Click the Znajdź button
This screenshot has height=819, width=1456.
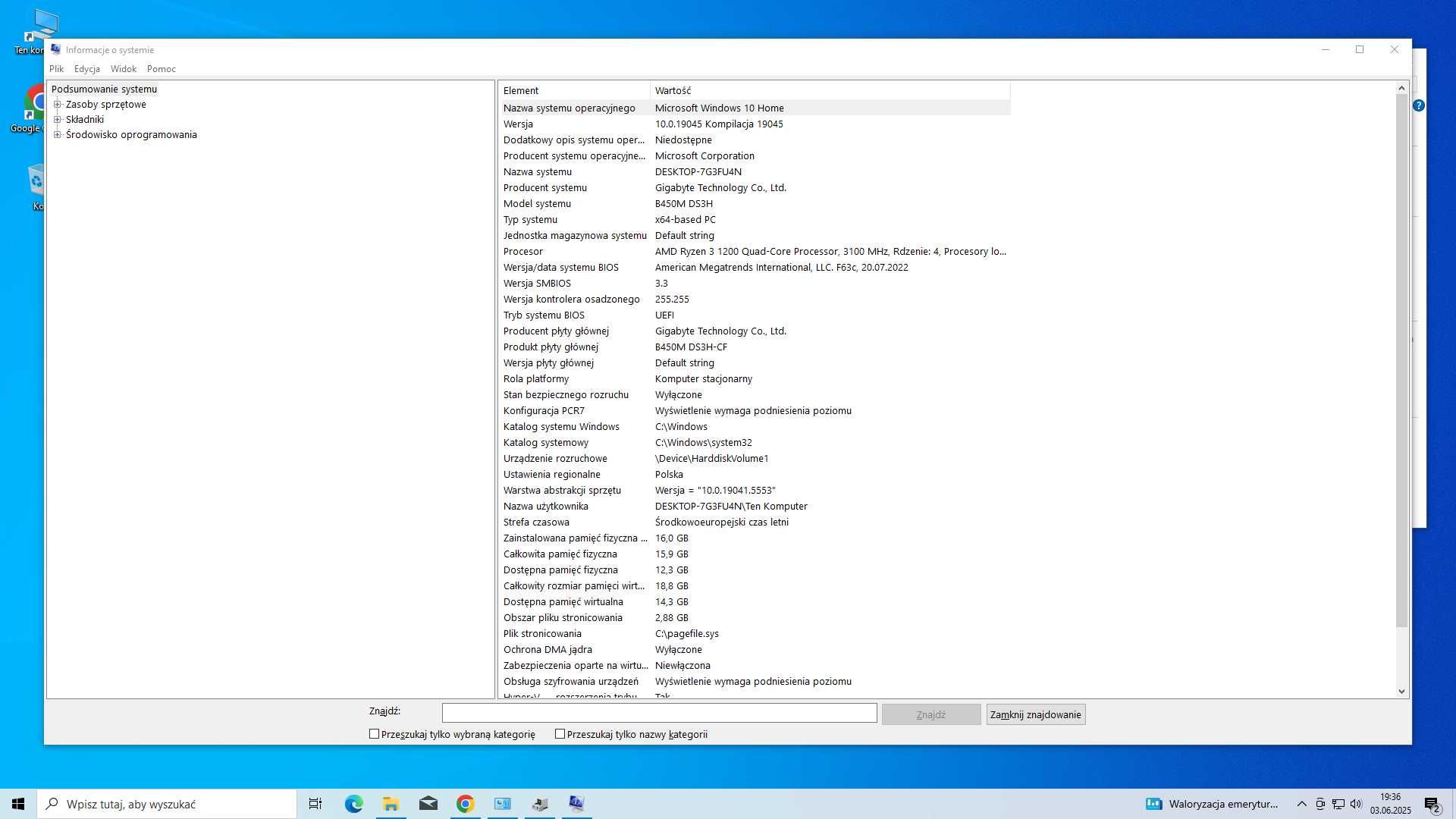pos(930,714)
